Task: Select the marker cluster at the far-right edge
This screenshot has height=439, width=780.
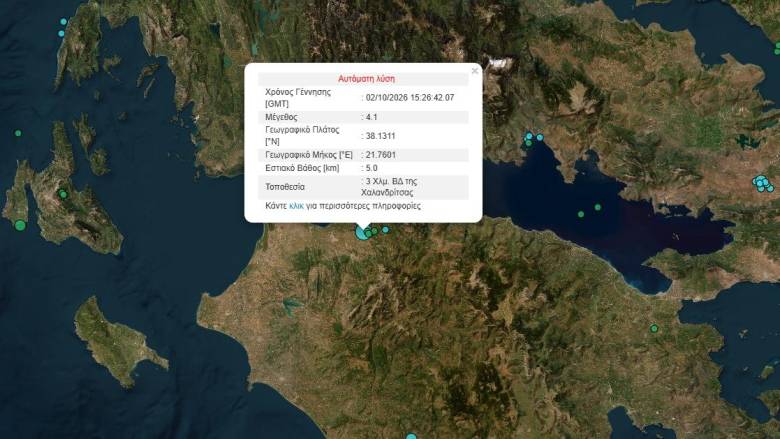Action: [x=762, y=183]
